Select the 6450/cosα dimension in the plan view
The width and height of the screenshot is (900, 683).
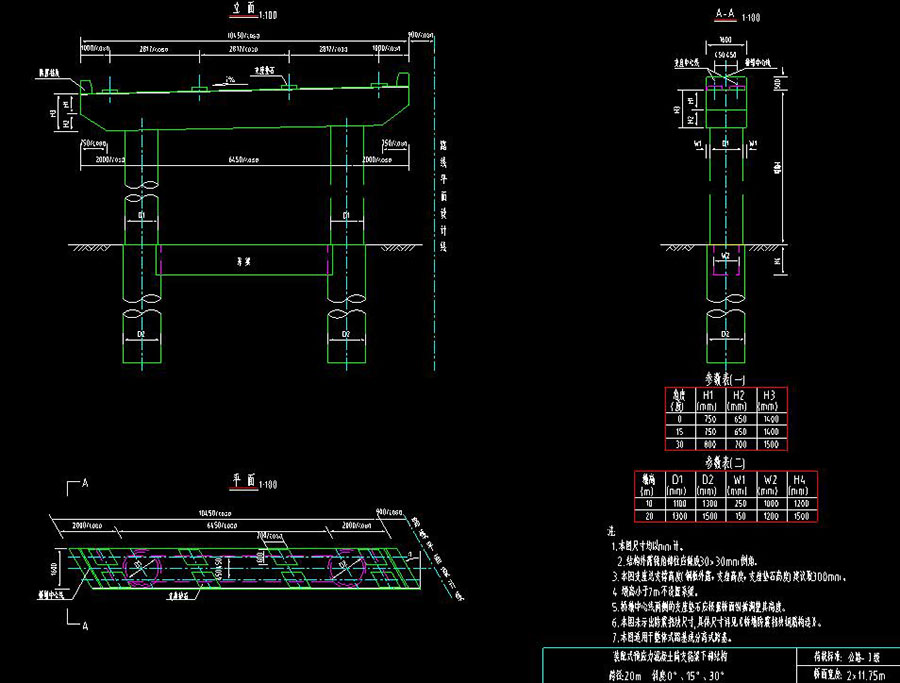(222, 525)
